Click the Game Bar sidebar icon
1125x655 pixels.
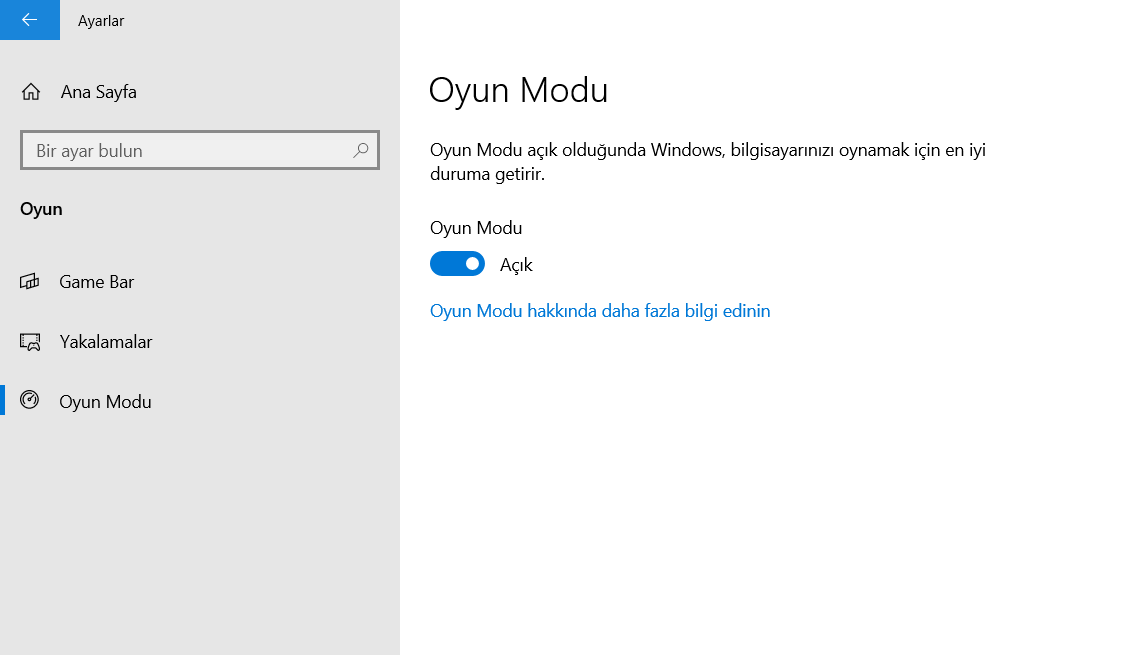[x=30, y=282]
